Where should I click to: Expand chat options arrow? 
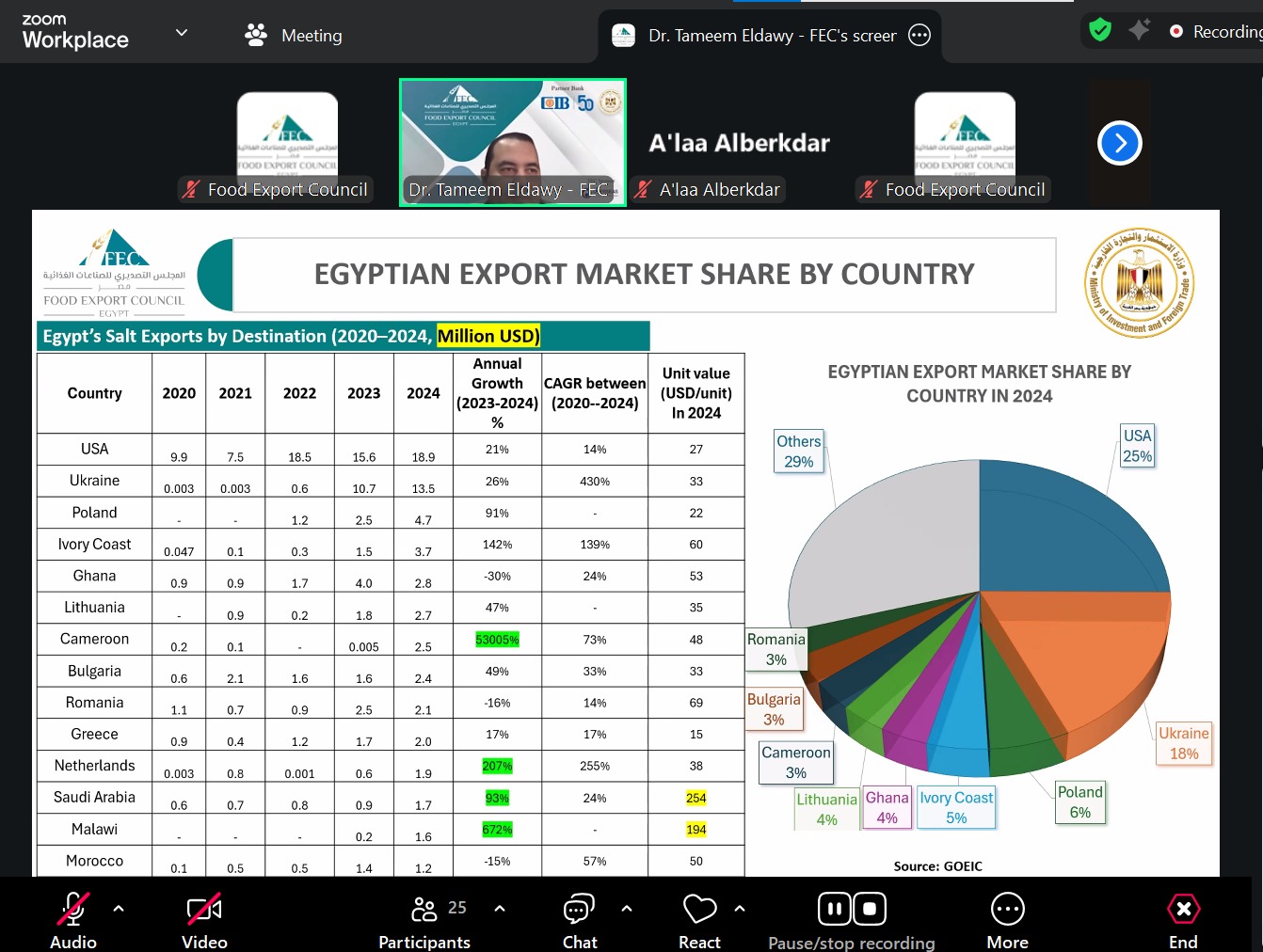[627, 909]
